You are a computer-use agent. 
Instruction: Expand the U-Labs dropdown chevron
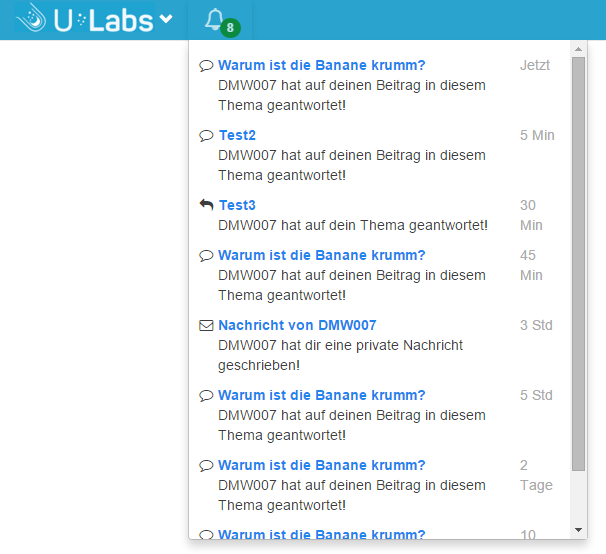pyautogui.click(x=166, y=19)
